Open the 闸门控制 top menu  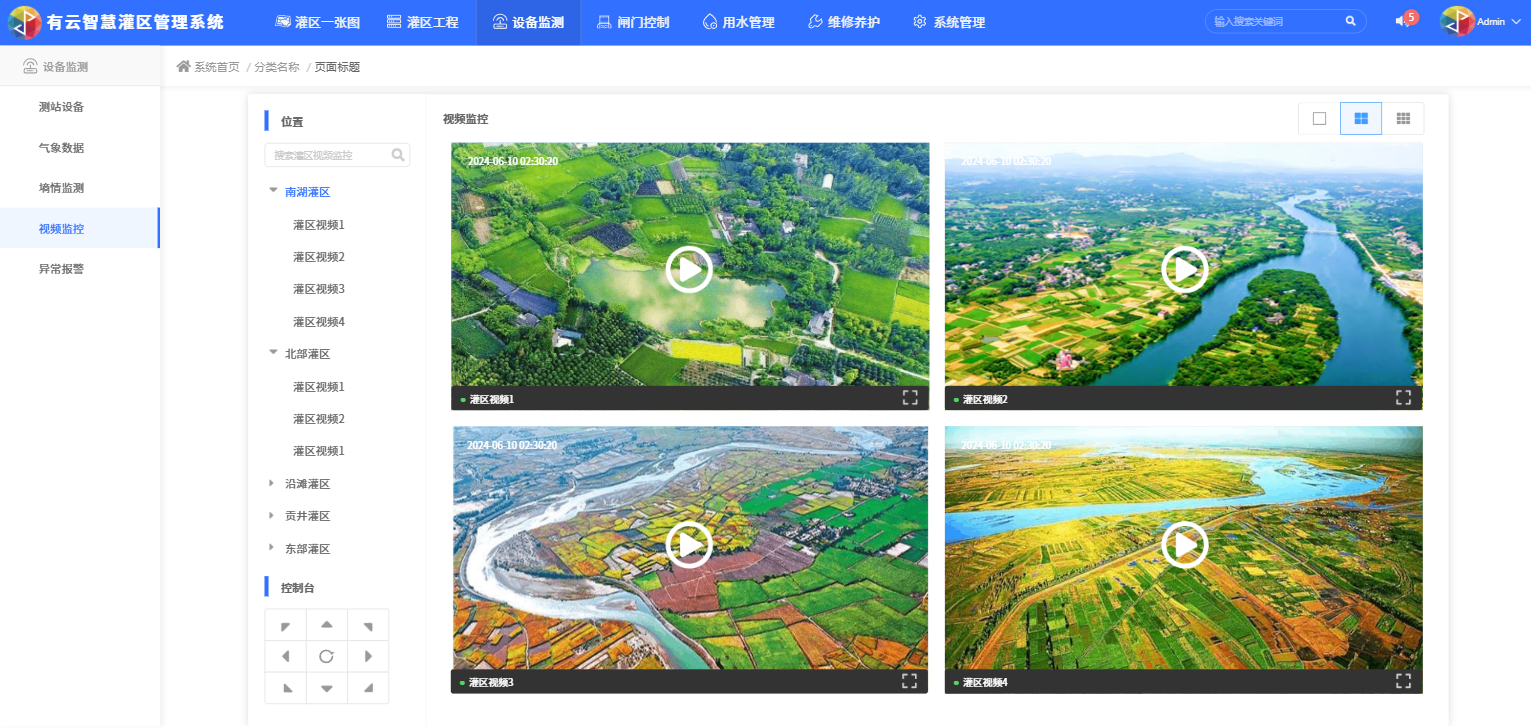point(633,22)
